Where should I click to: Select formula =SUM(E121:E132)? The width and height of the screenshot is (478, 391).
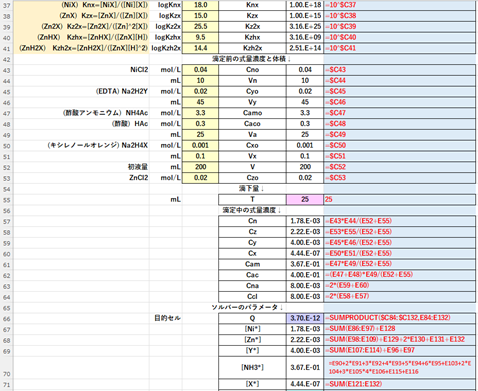(x=353, y=384)
